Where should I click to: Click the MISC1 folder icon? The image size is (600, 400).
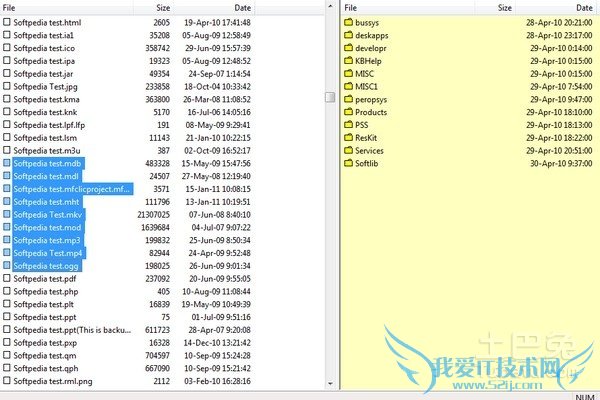tap(348, 86)
